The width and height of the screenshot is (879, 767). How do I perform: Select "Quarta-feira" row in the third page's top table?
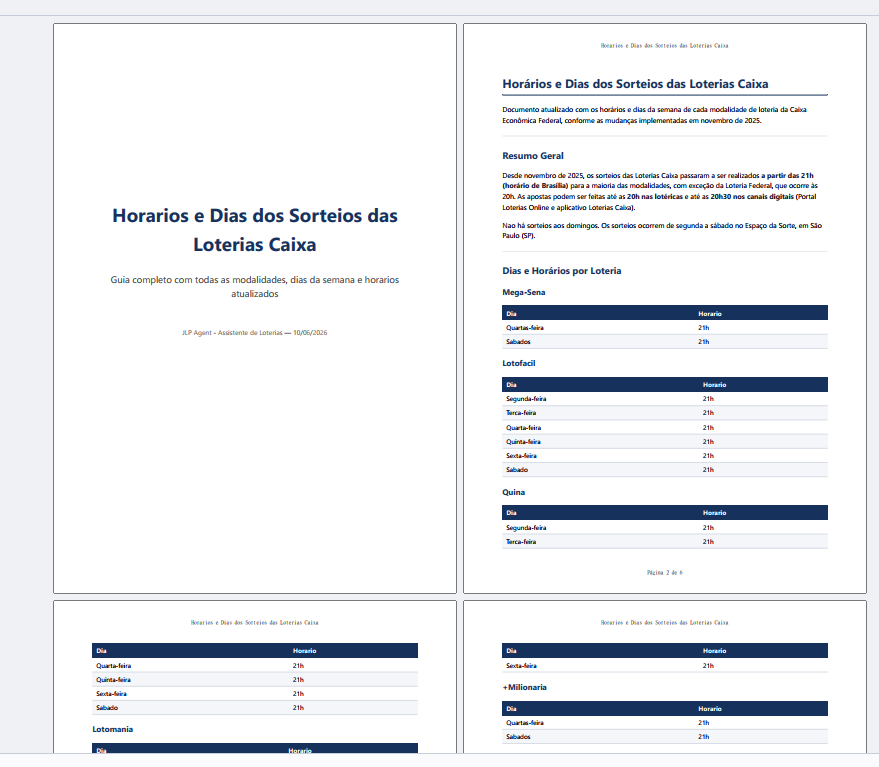255,666
